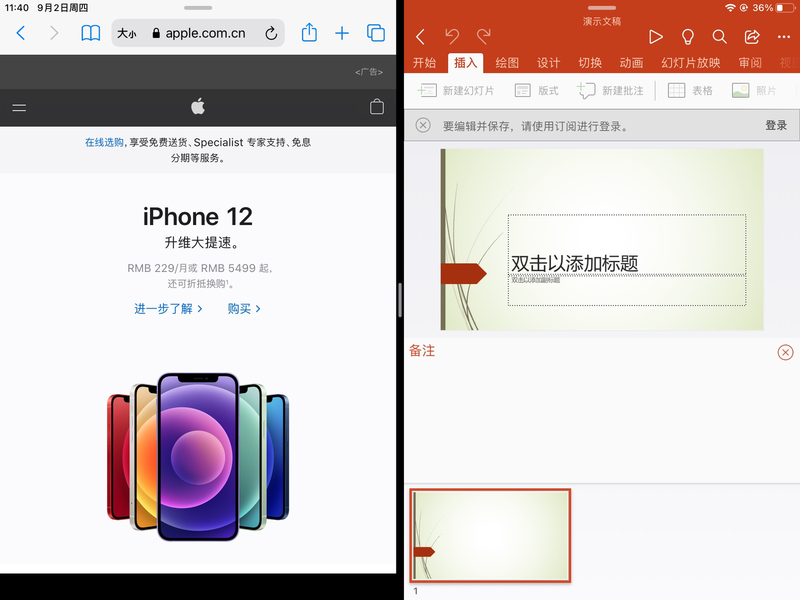Open PowerPoint more options ellipsis
Image resolution: width=800 pixels, height=600 pixels.
pyautogui.click(x=784, y=37)
